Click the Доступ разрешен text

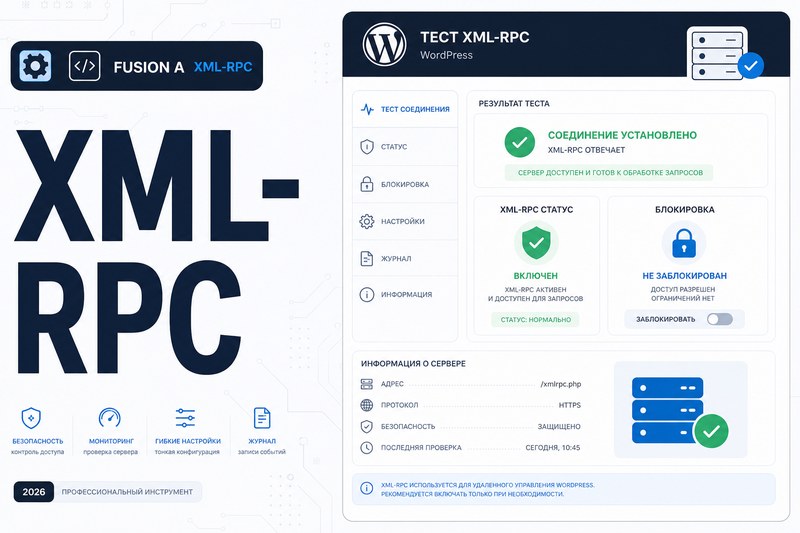(x=683, y=289)
